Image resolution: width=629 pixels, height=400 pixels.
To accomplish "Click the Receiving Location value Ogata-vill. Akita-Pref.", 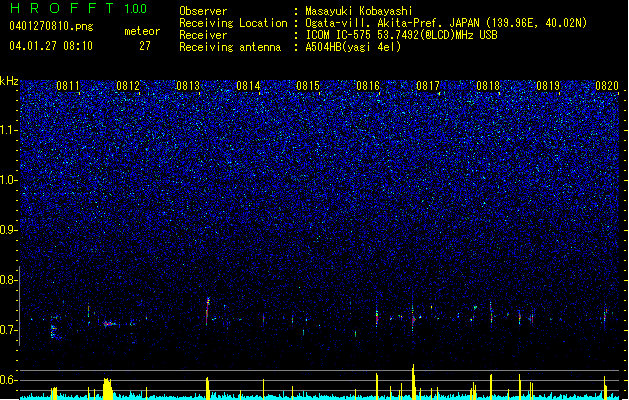I will (x=392, y=23).
